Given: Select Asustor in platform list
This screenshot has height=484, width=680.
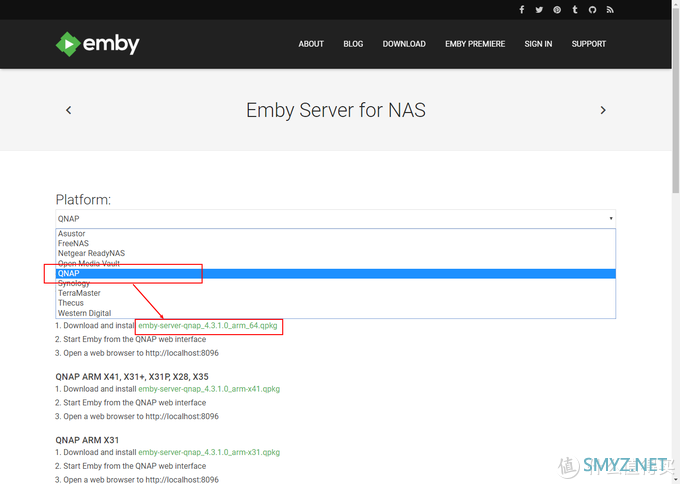Looking at the screenshot, I should (x=335, y=234).
